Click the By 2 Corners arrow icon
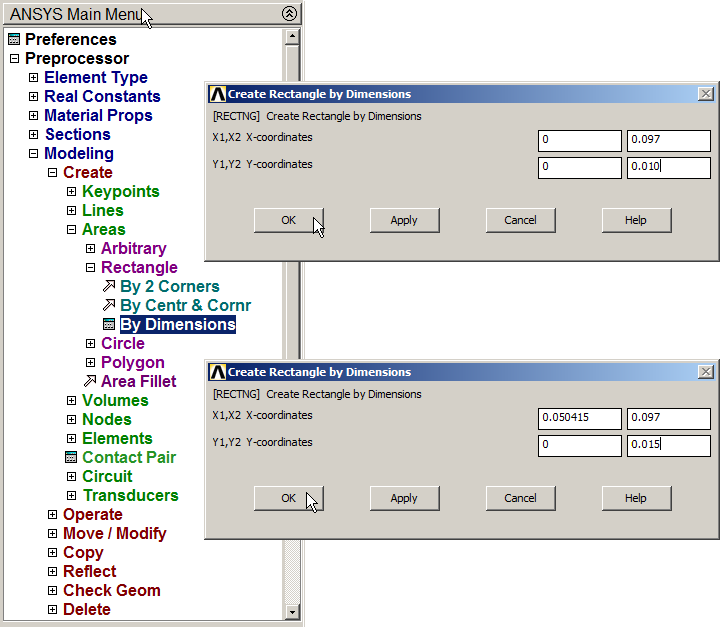Image resolution: width=720 pixels, height=627 pixels. [x=109, y=287]
